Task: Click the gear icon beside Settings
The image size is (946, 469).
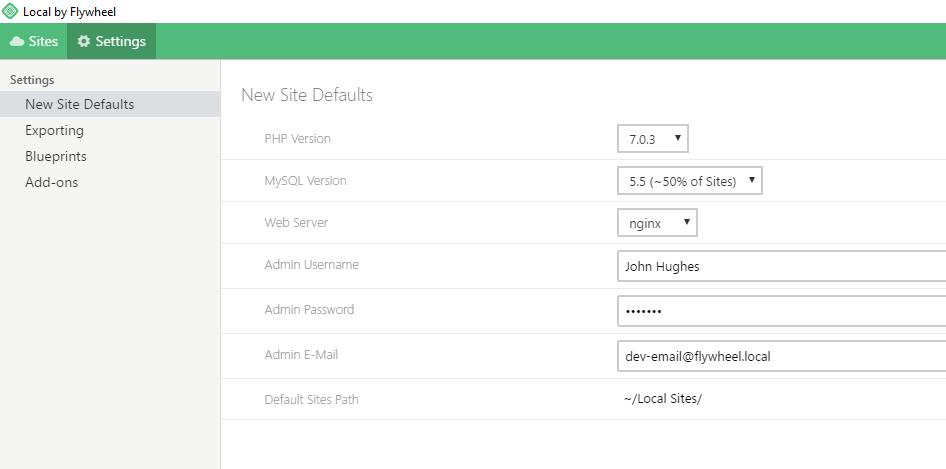Action: click(x=84, y=41)
